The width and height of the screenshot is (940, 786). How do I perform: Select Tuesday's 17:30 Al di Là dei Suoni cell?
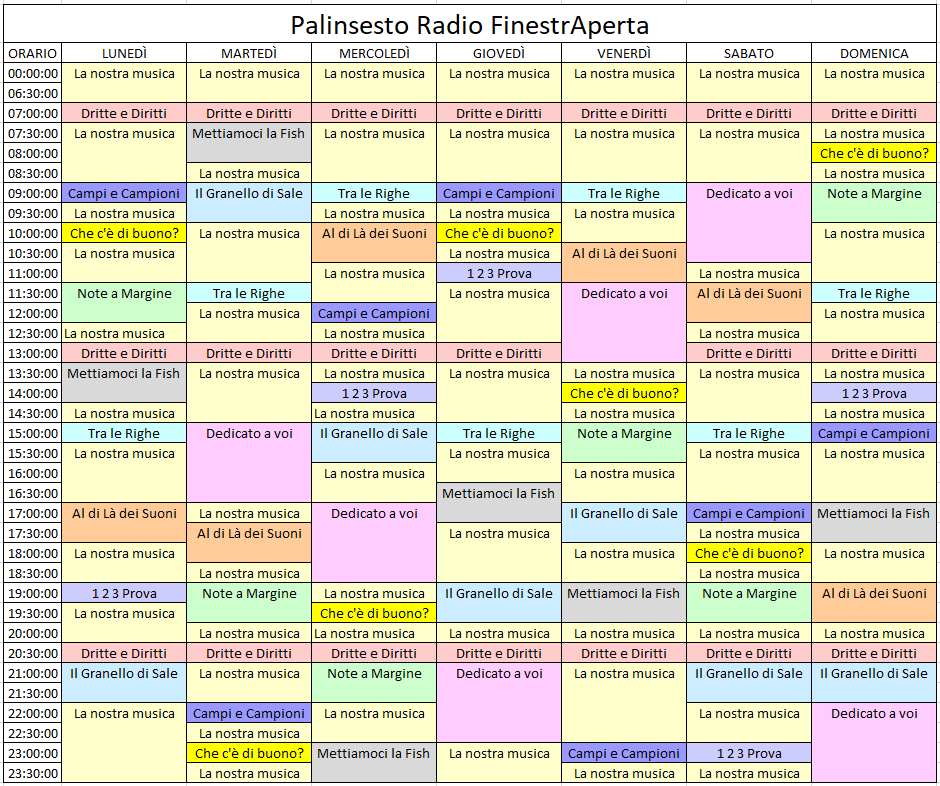click(249, 543)
